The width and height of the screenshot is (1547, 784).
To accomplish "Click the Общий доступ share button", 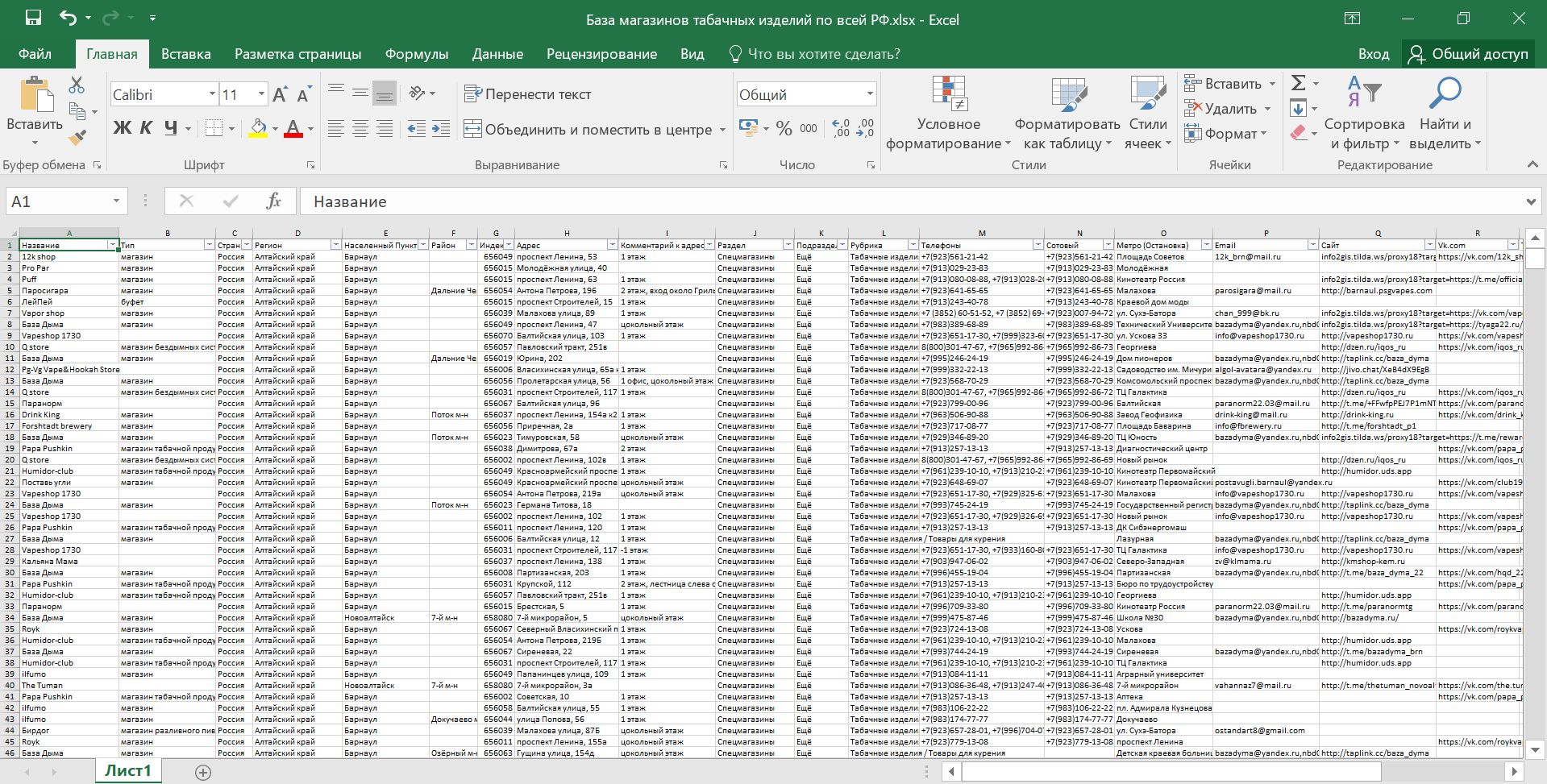I will [x=1468, y=54].
